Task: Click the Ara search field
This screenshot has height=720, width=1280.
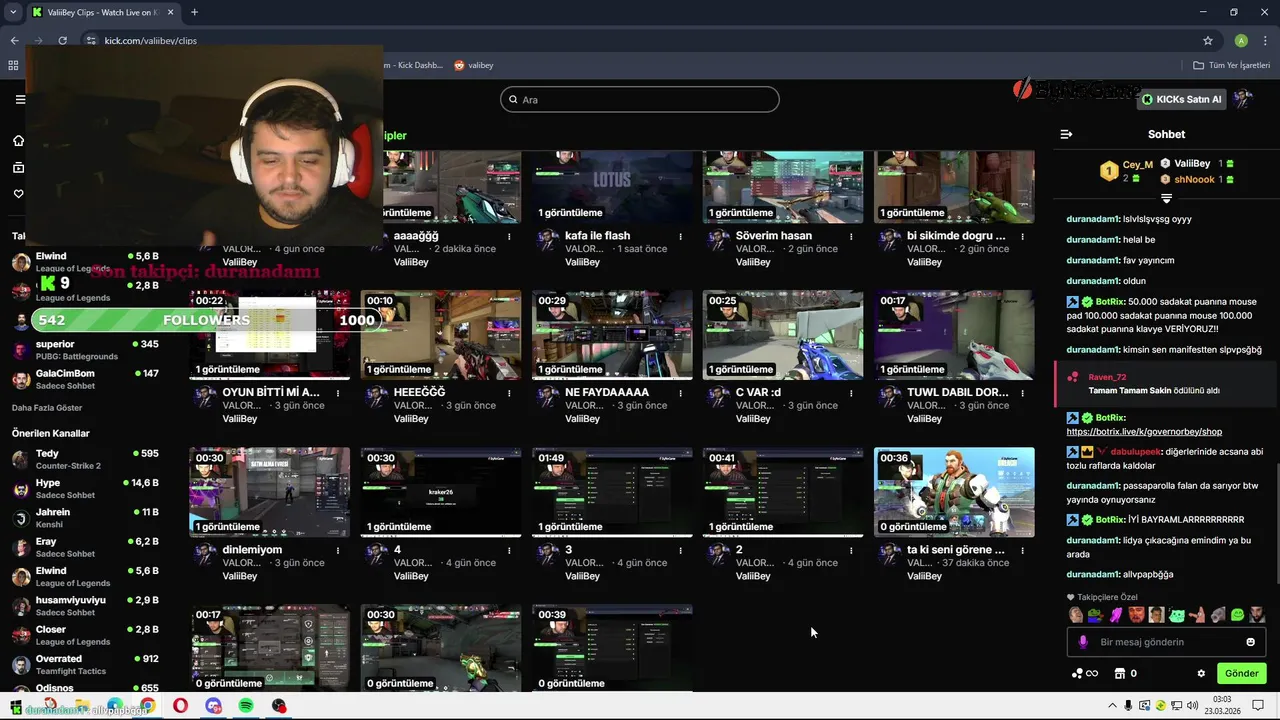Action: pos(640,99)
